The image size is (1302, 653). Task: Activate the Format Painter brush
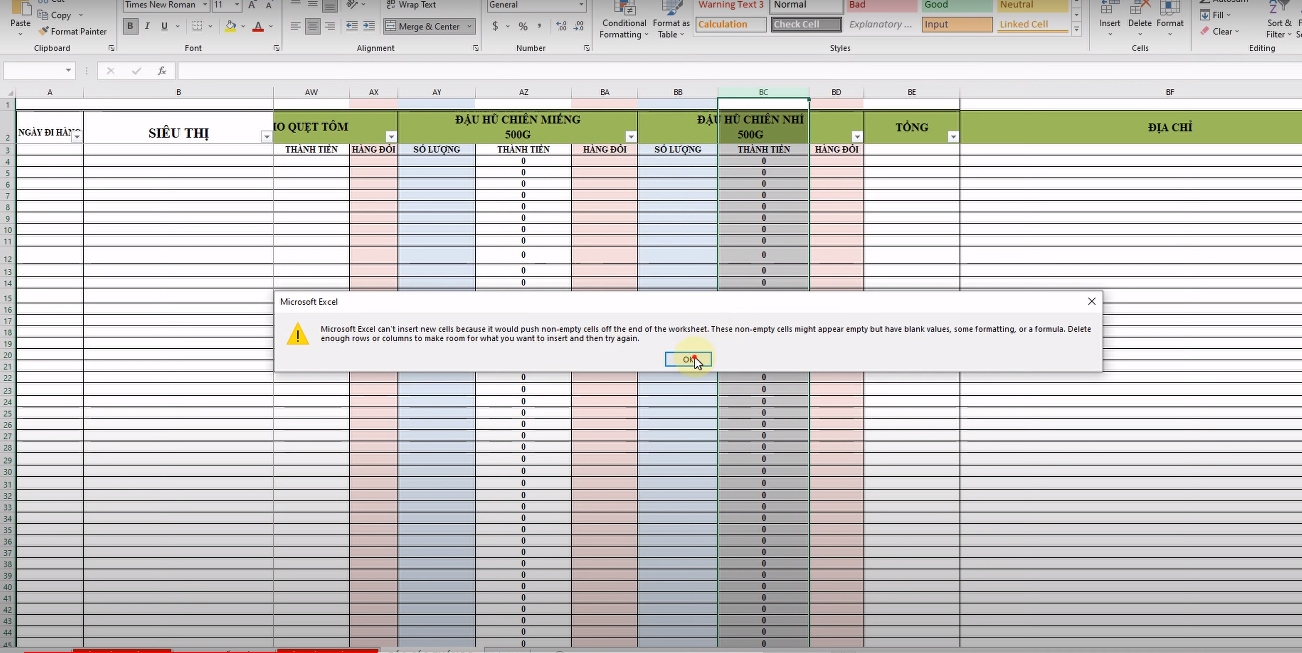click(73, 31)
